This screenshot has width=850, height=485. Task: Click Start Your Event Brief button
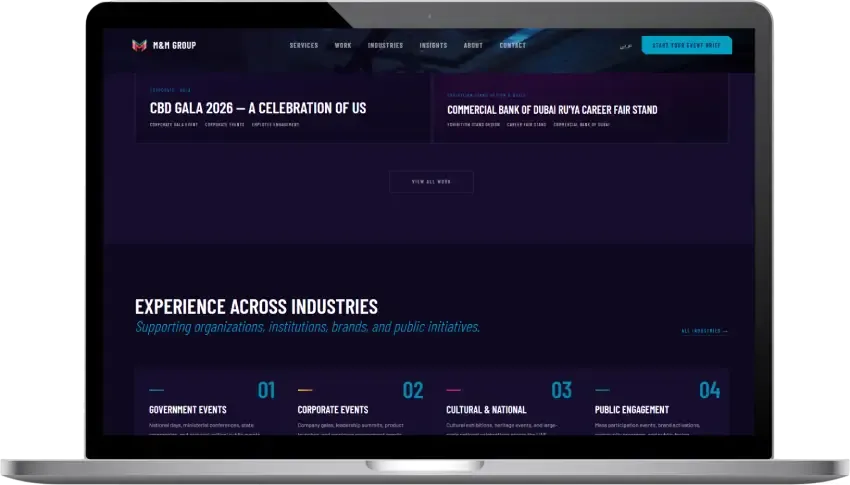click(686, 45)
